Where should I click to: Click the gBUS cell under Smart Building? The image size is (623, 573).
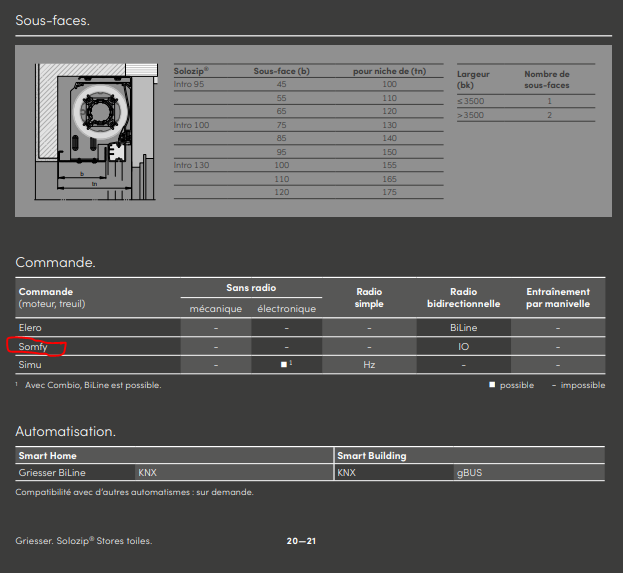click(469, 472)
